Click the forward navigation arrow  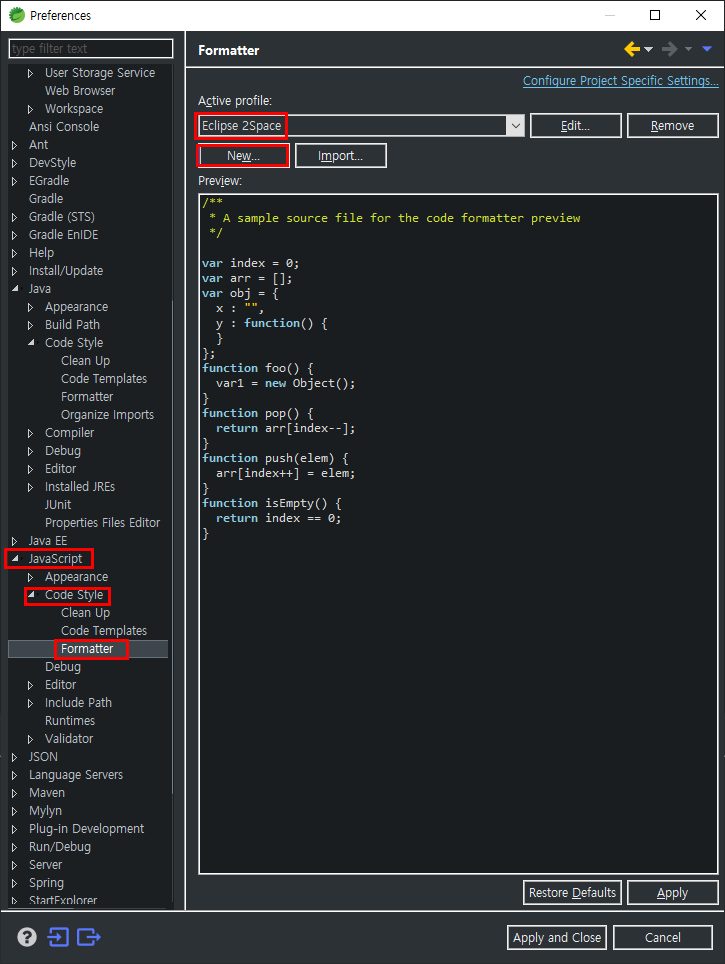point(670,49)
